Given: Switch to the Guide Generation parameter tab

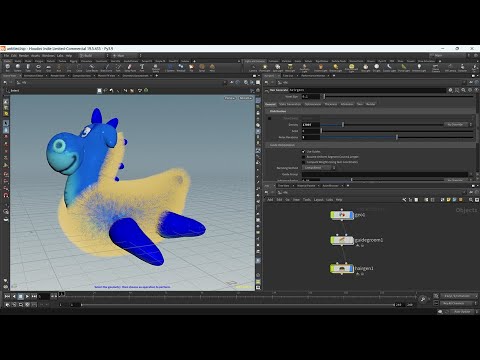Looking at the screenshot, I should pos(290,104).
